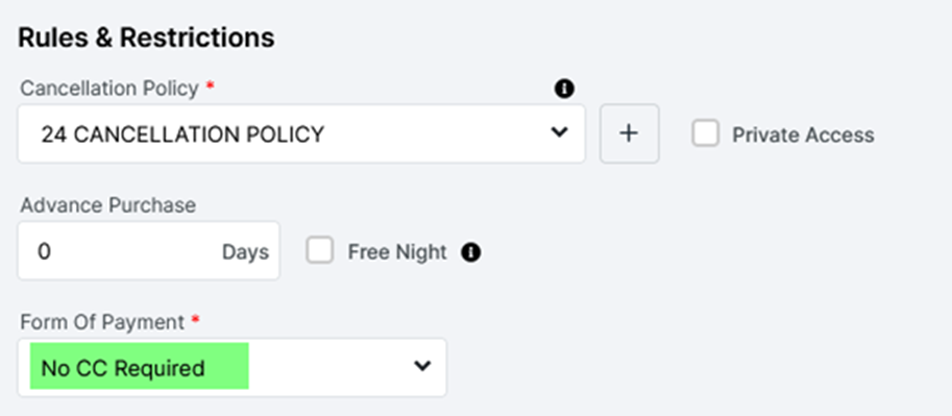Click the info icon above Cancellation Policy dropdown

coord(564,89)
